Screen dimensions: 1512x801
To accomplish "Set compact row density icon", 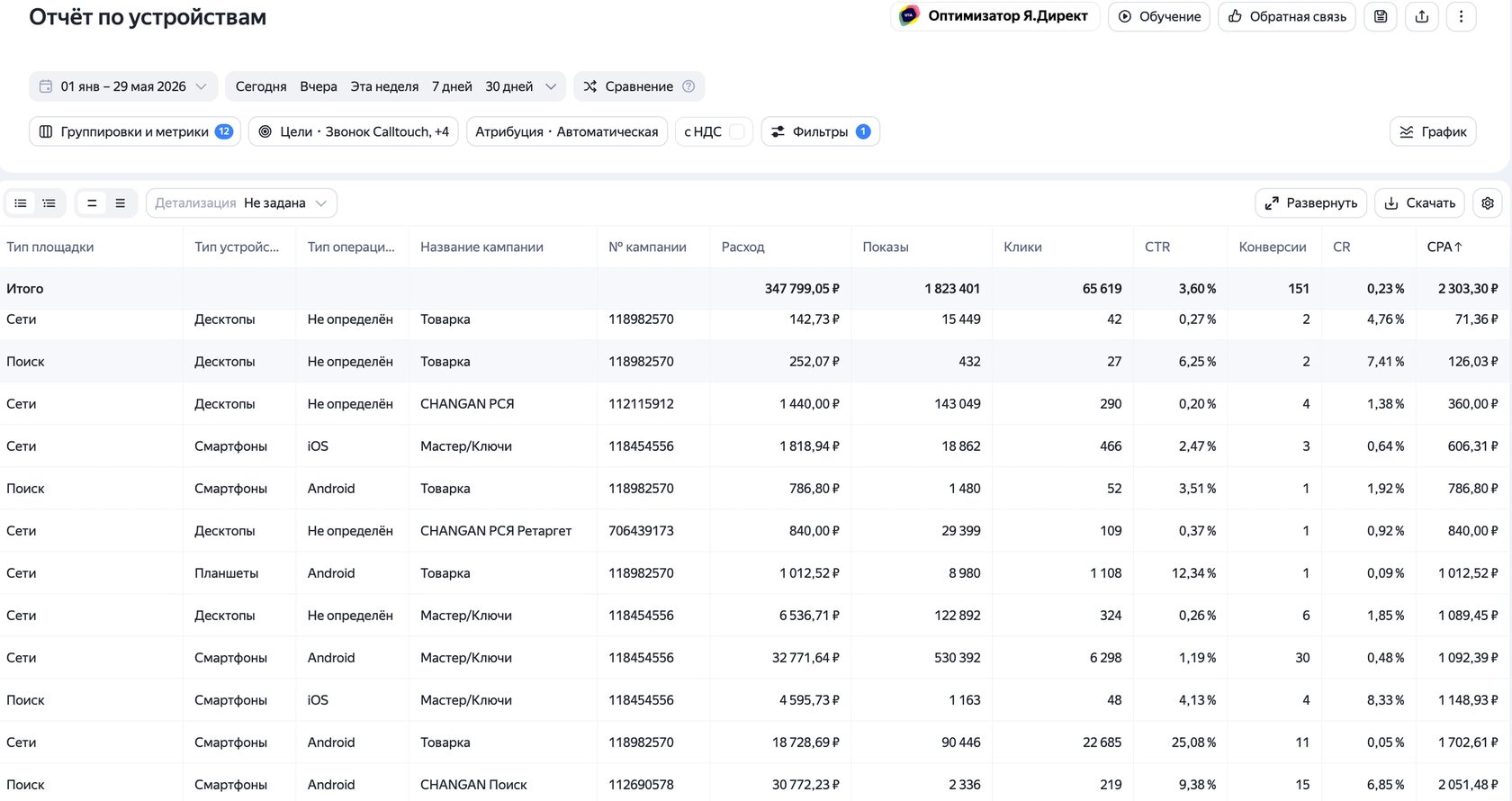I will 92,203.
